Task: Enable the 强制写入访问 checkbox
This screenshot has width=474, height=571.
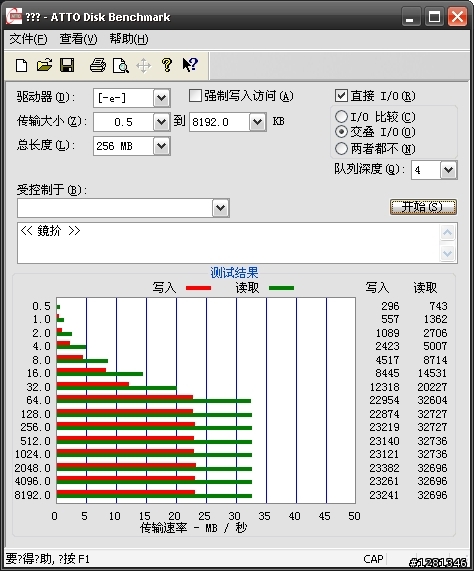Action: pos(195,96)
